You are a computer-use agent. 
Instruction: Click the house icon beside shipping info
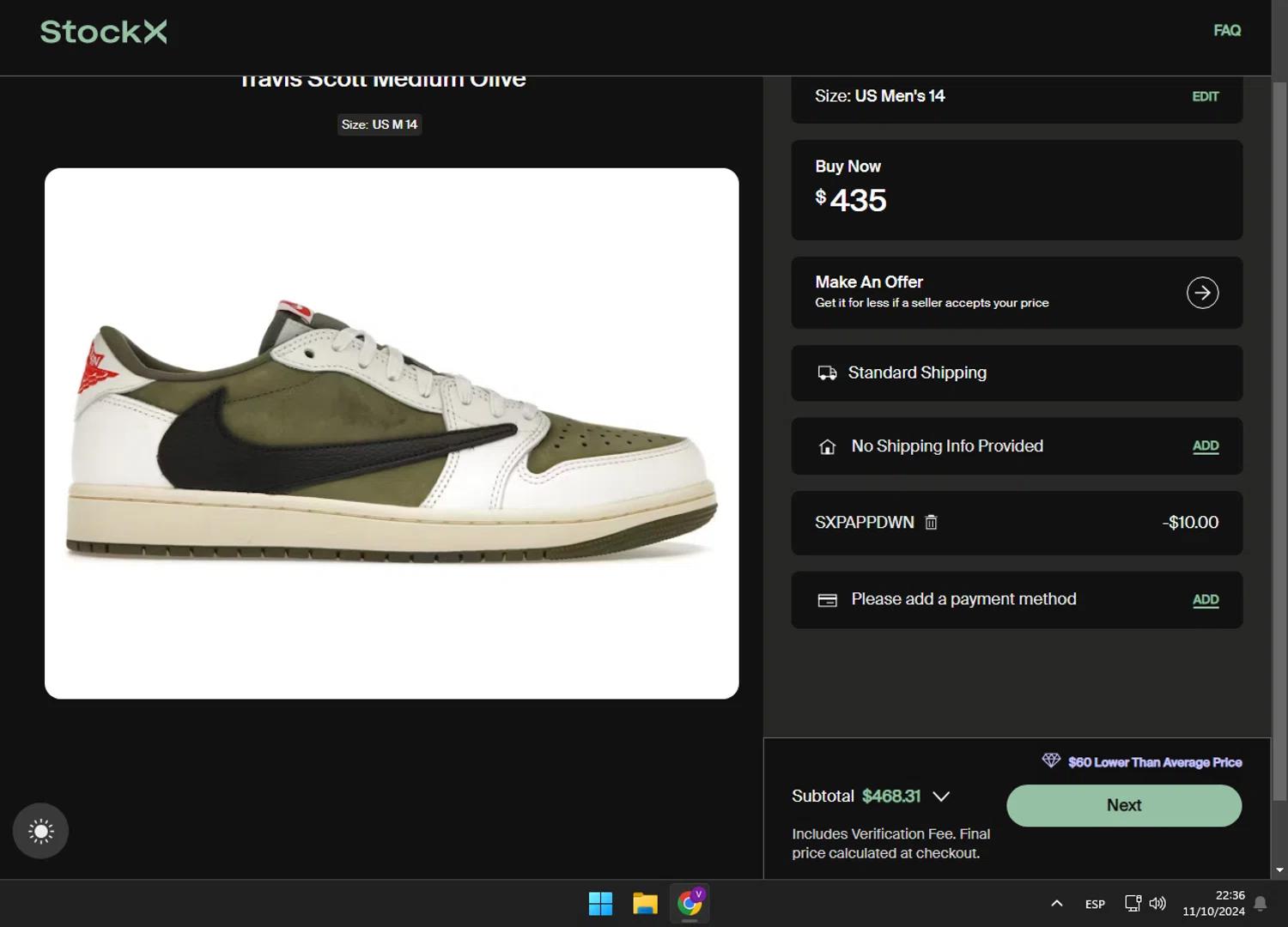pos(827,447)
